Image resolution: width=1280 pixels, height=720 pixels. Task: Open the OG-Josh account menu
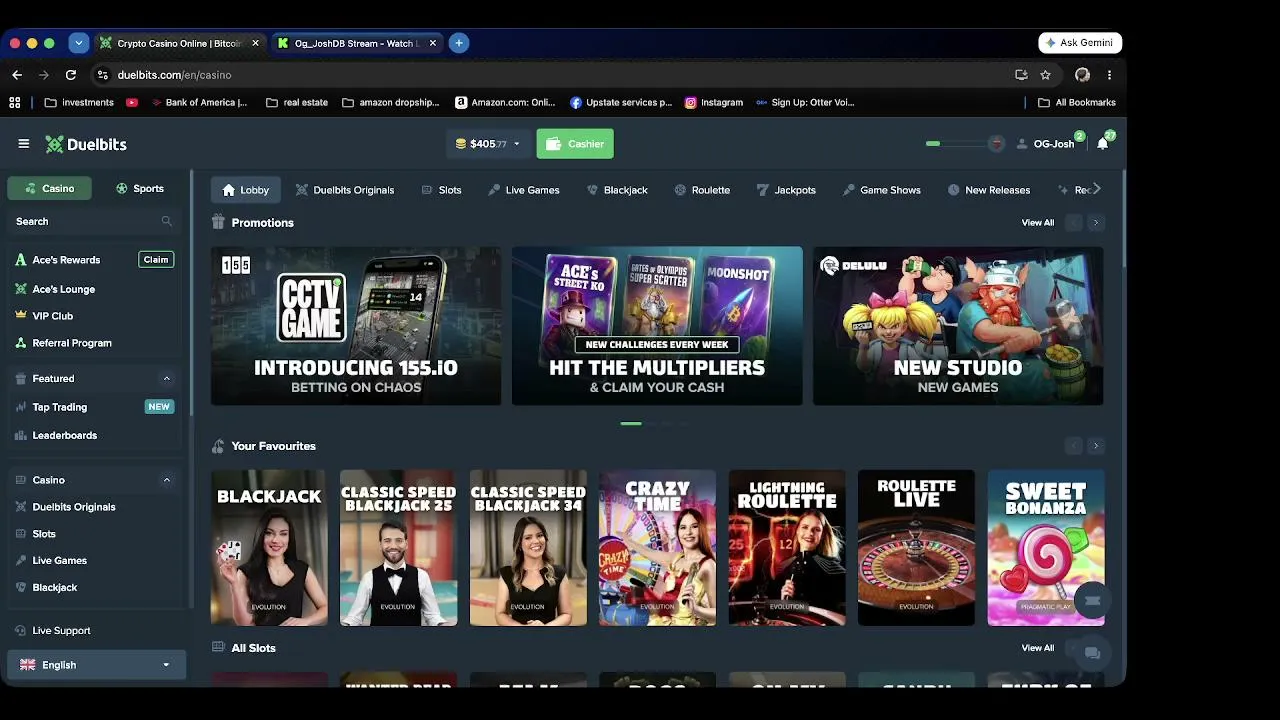click(x=1046, y=144)
